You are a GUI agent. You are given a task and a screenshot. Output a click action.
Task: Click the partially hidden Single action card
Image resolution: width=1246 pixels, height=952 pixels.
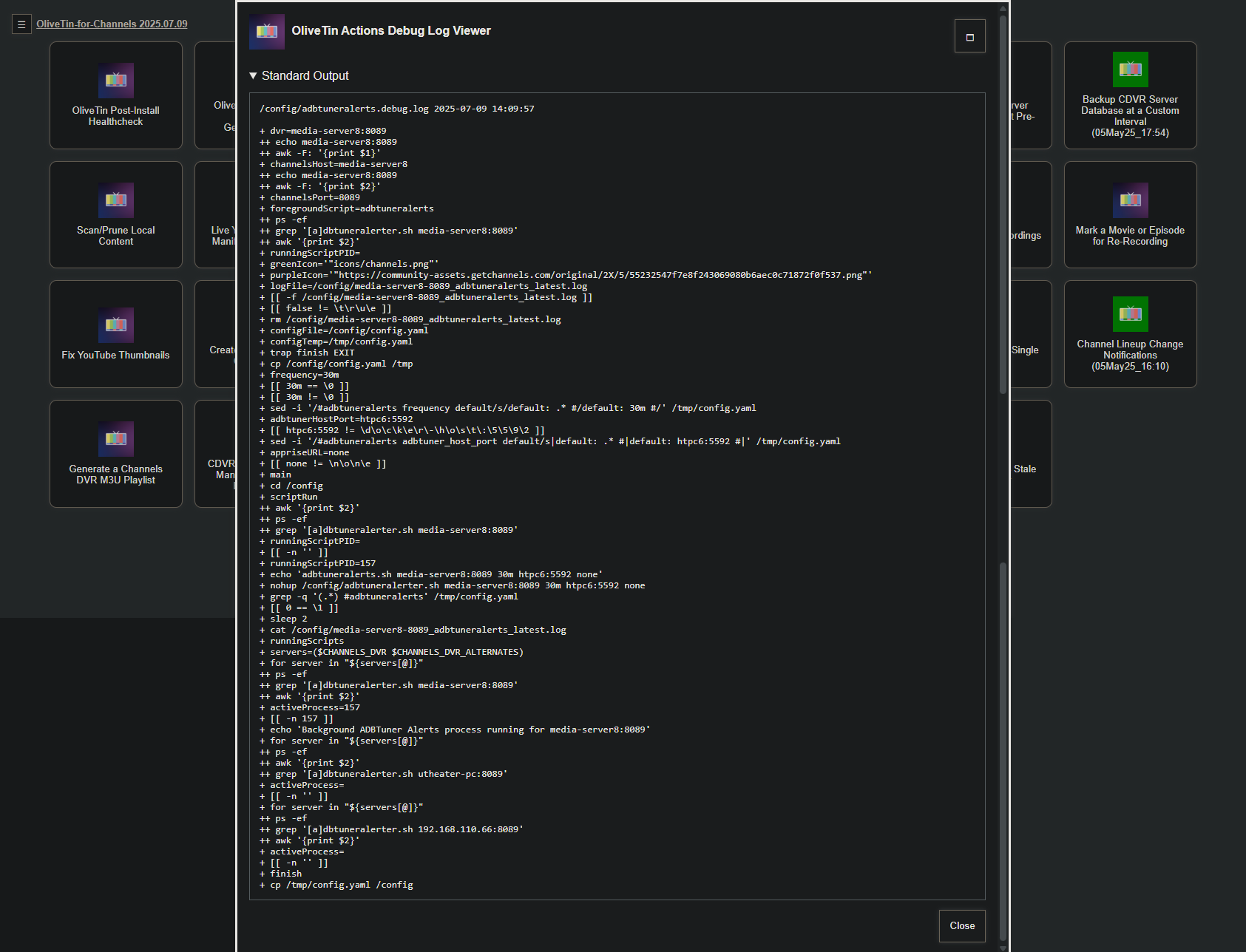1029,334
